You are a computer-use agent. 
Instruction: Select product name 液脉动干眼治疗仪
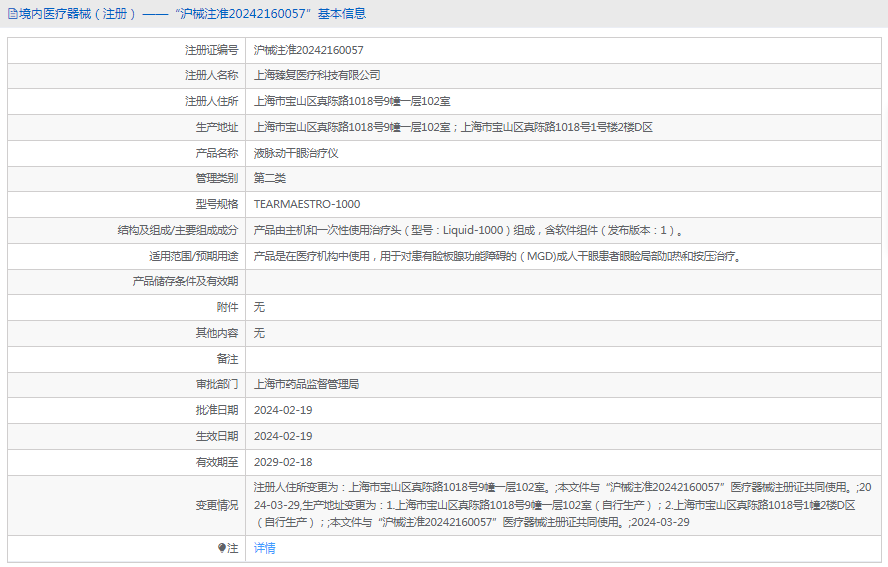[x=296, y=153]
